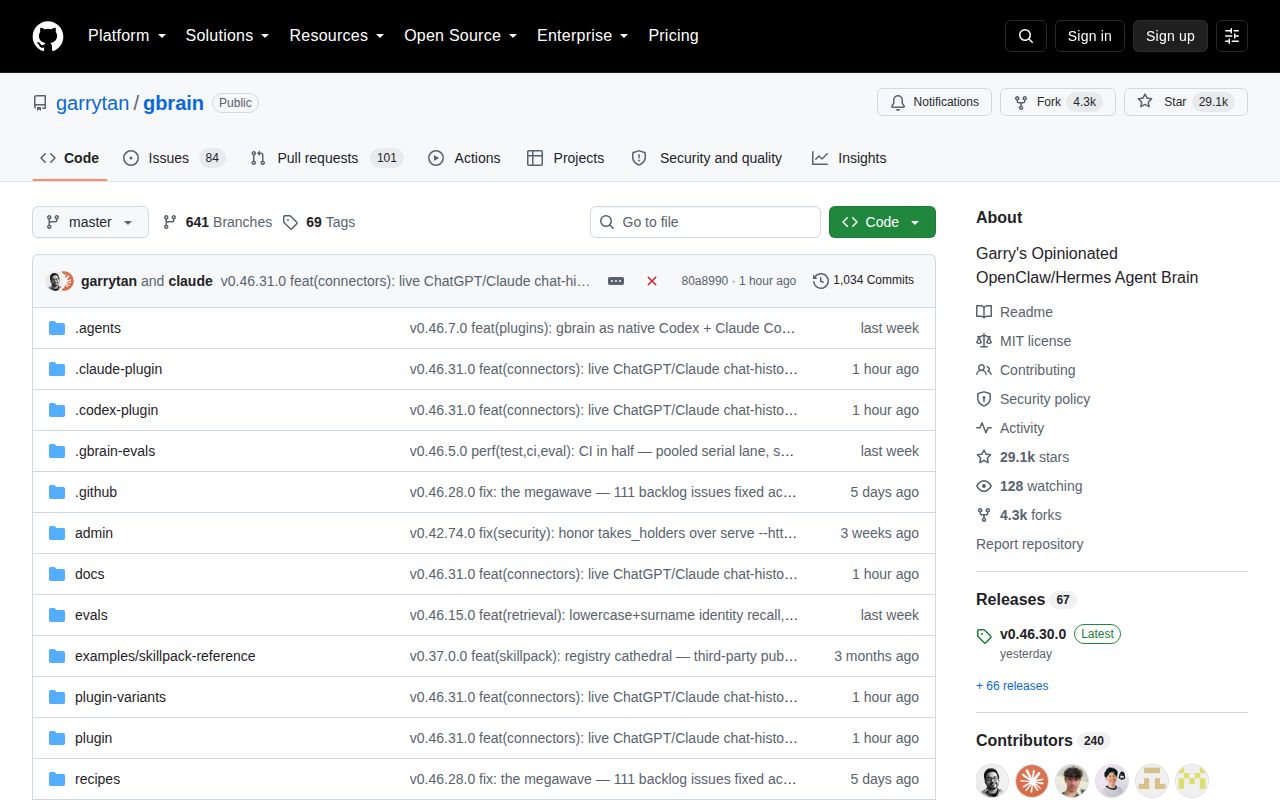View 69 Tags link

click(x=319, y=222)
